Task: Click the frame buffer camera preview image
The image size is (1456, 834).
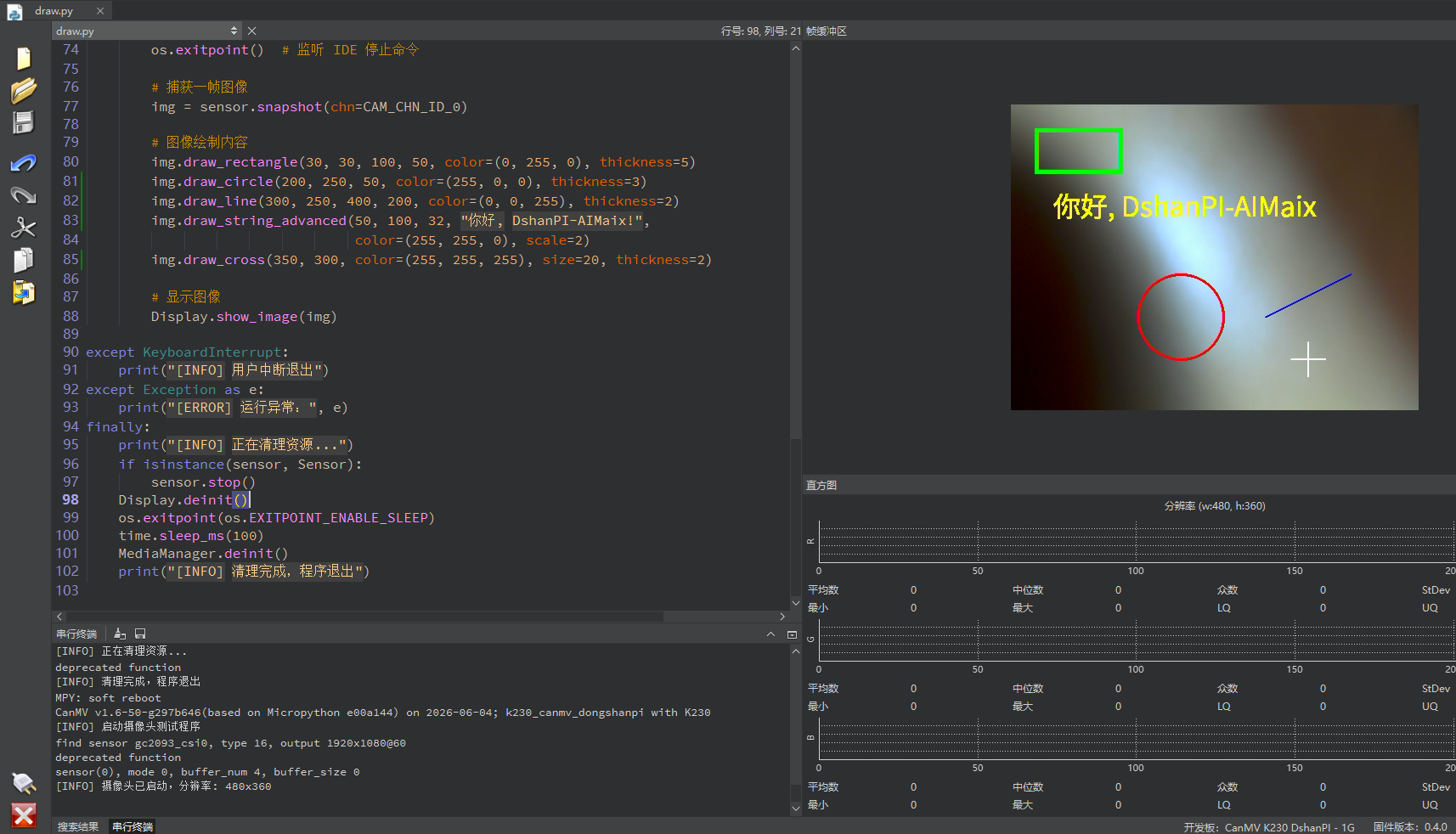Action: click(x=1215, y=257)
